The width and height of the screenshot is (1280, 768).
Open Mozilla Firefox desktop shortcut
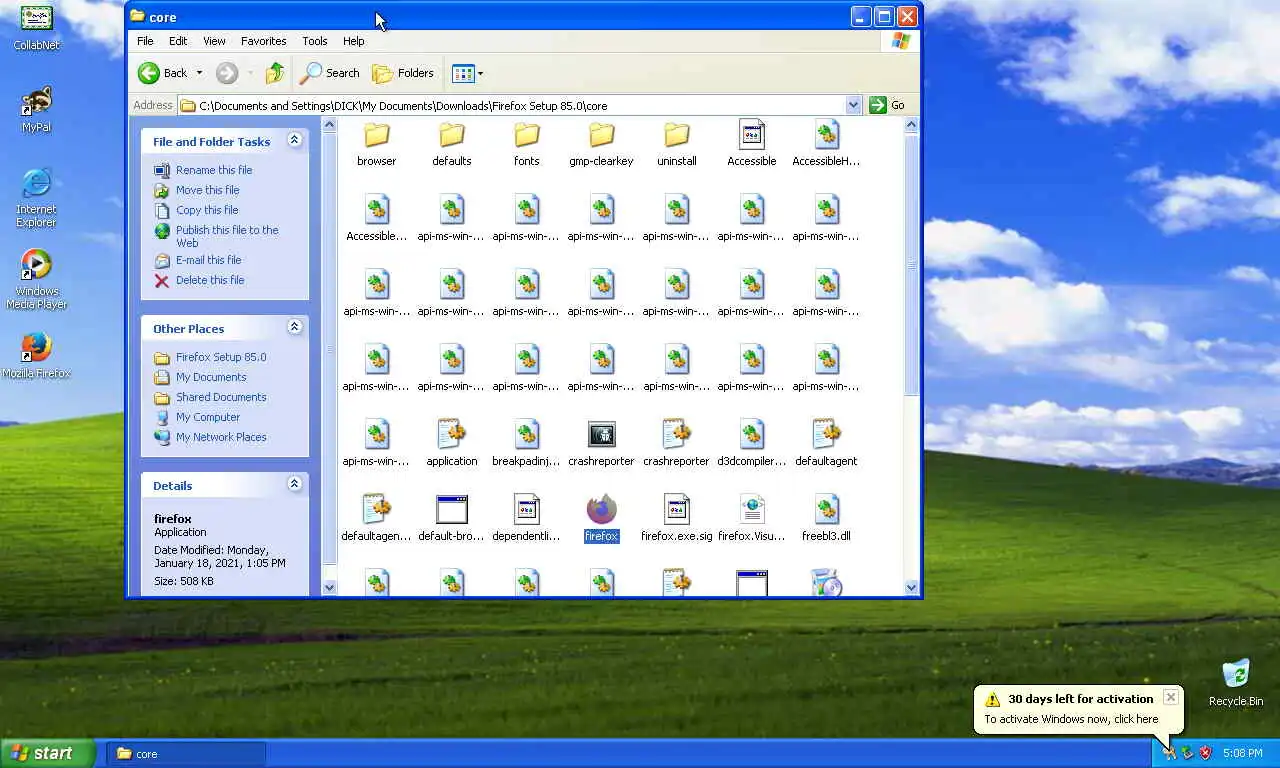click(36, 355)
